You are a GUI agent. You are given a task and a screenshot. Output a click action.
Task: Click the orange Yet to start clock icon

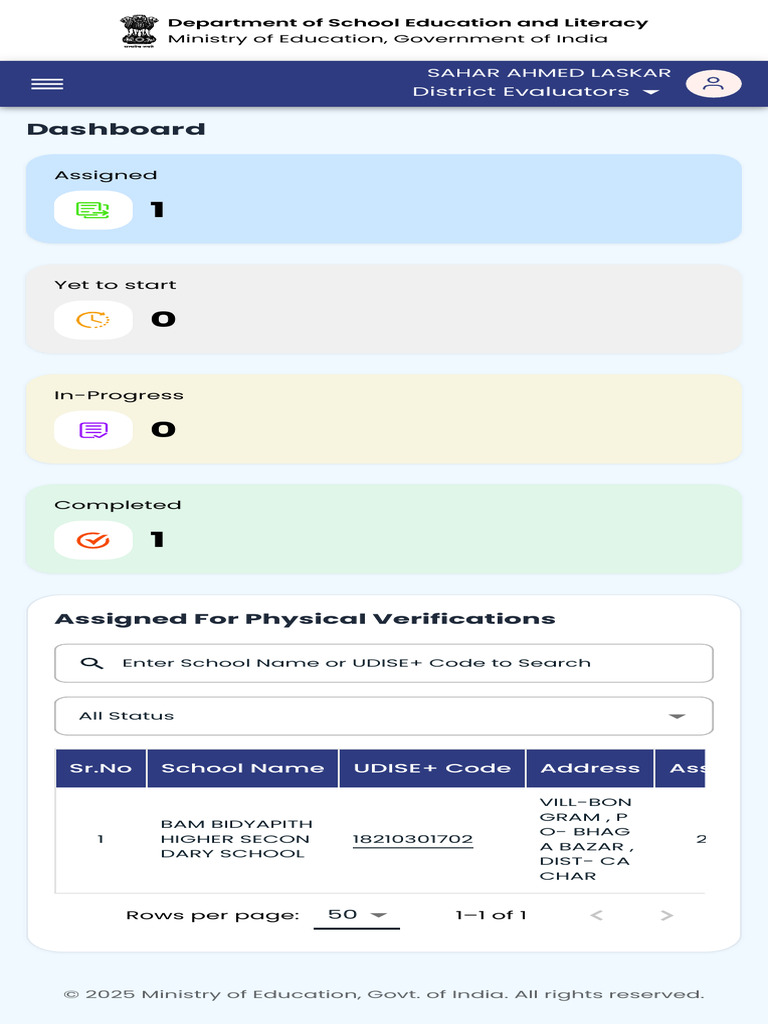pos(93,319)
